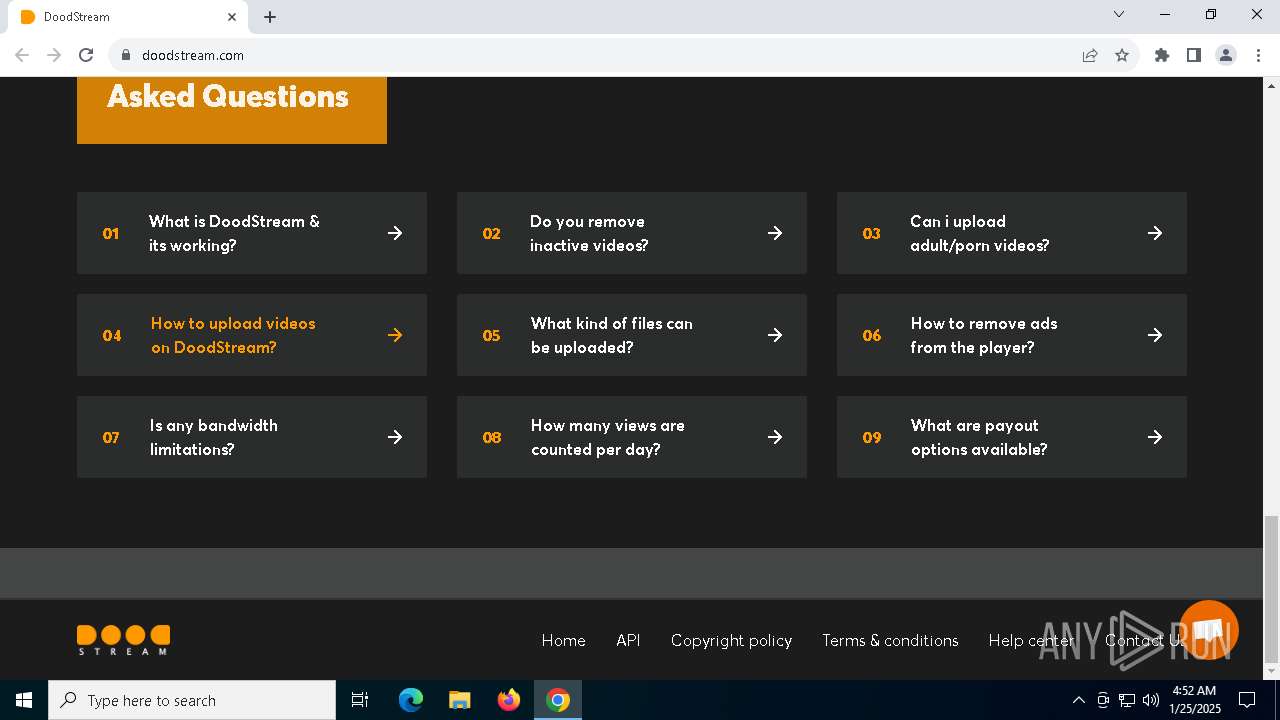The height and width of the screenshot is (720, 1280).
Task: Expand FAQ 07 about bandwidth limitations
Action: (x=252, y=437)
